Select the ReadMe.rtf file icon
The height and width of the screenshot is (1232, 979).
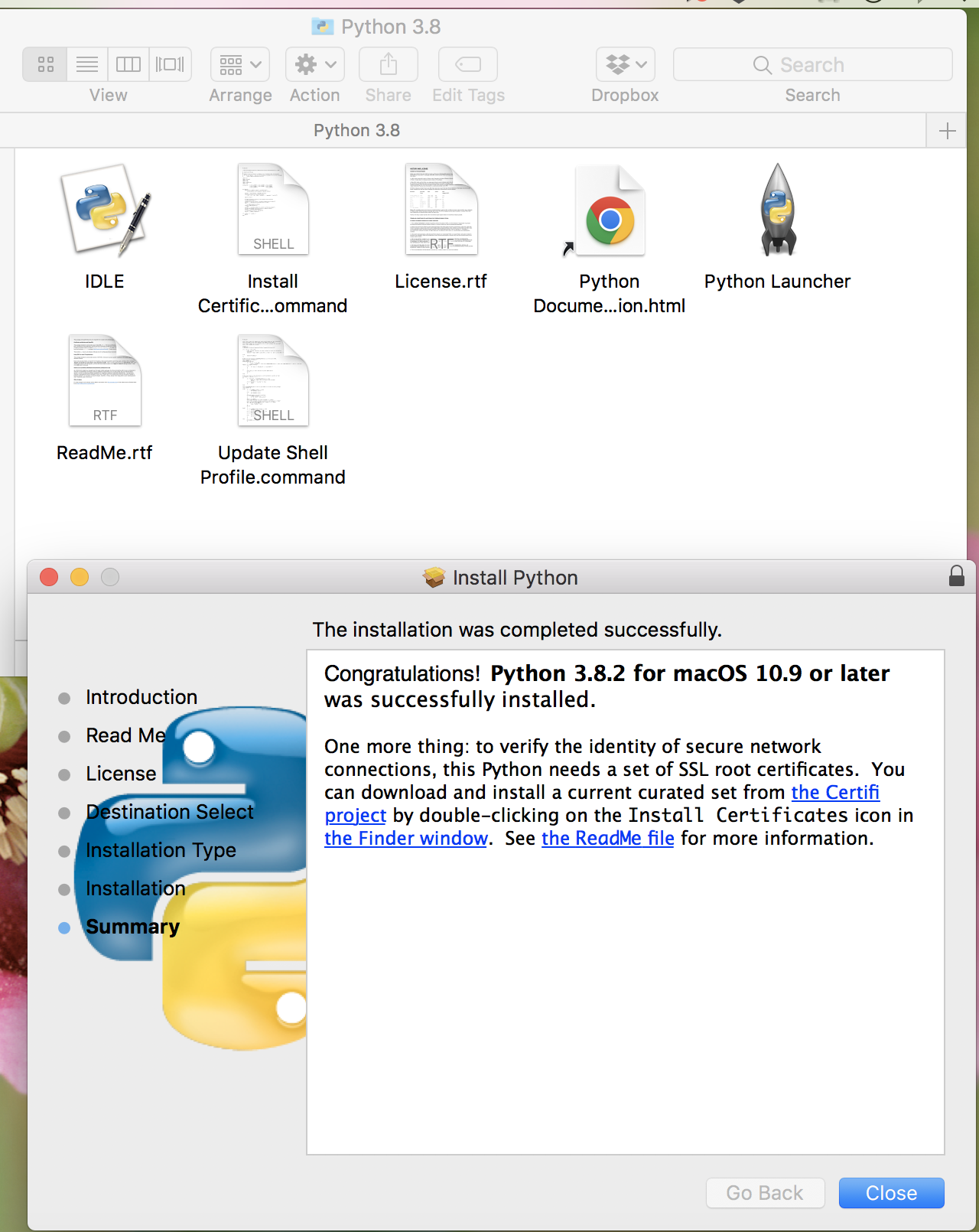(105, 380)
